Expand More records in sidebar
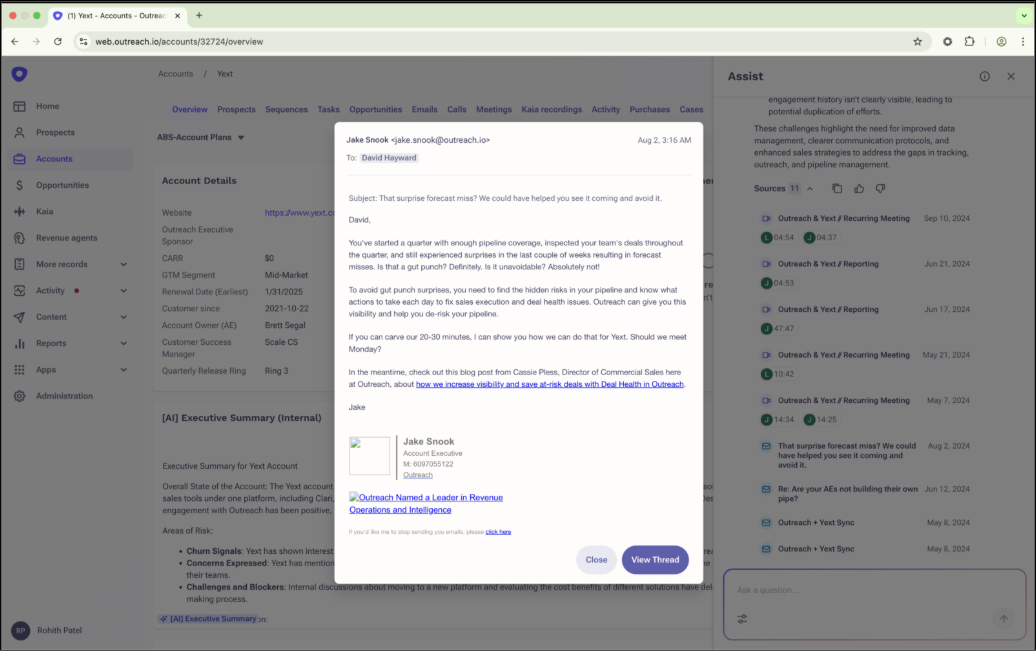1036x651 pixels. pos(124,264)
